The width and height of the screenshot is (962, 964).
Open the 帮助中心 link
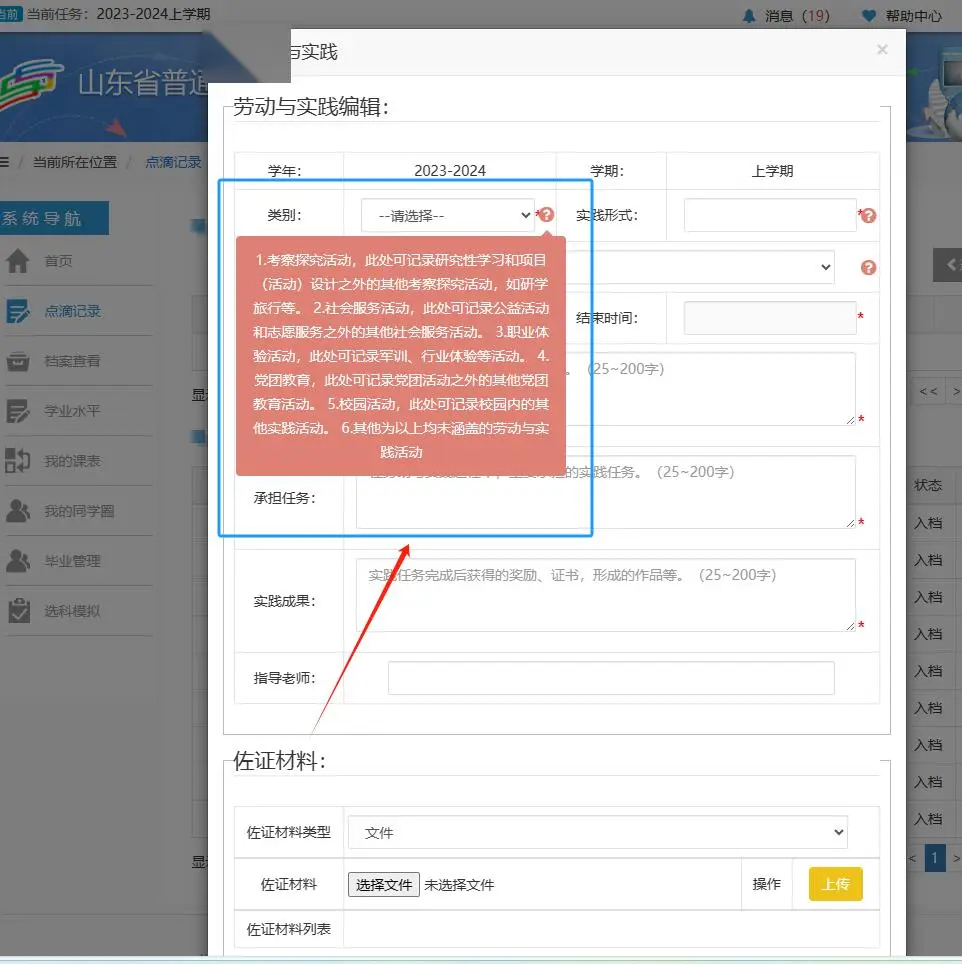click(x=913, y=16)
